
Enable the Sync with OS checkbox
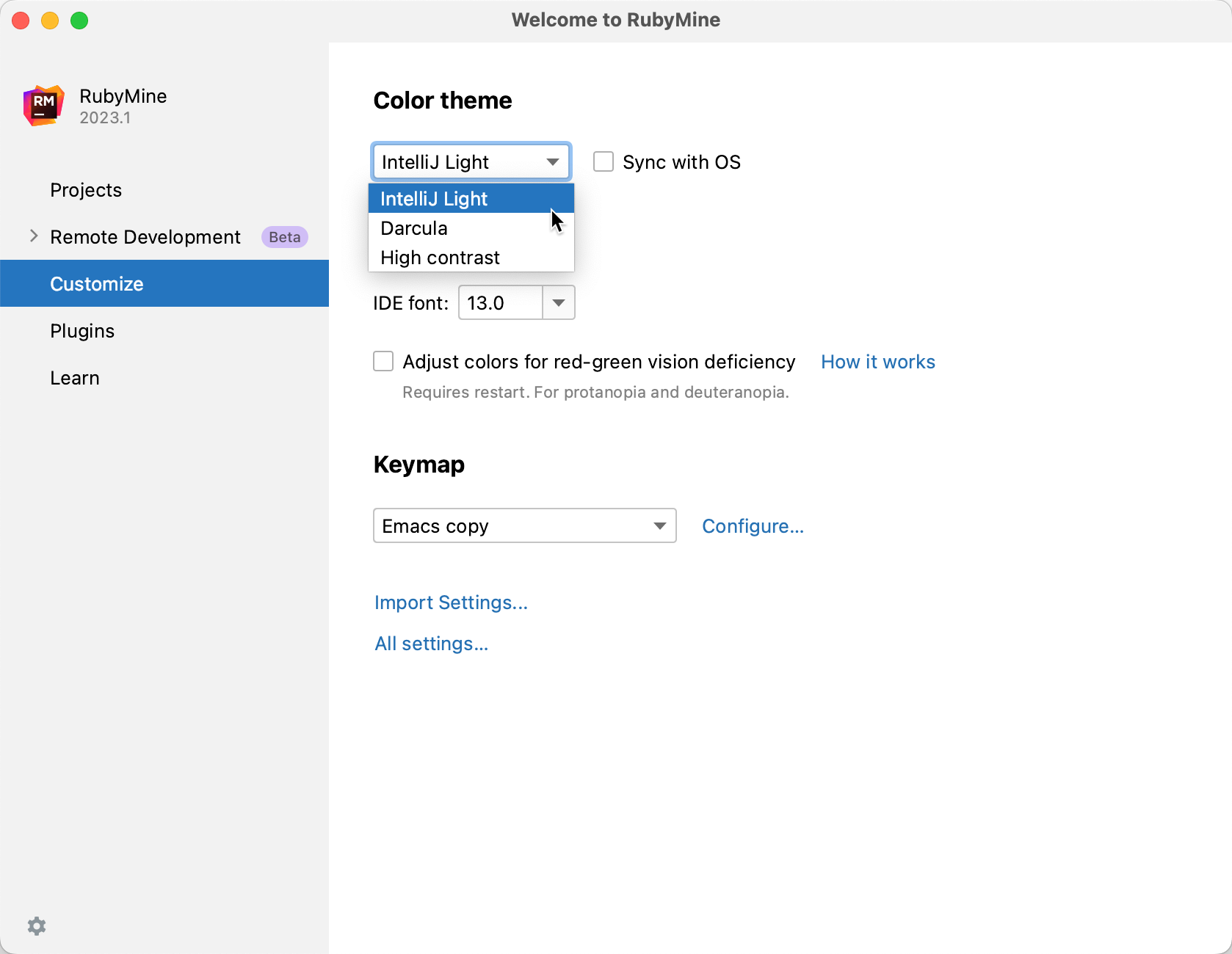(x=604, y=161)
